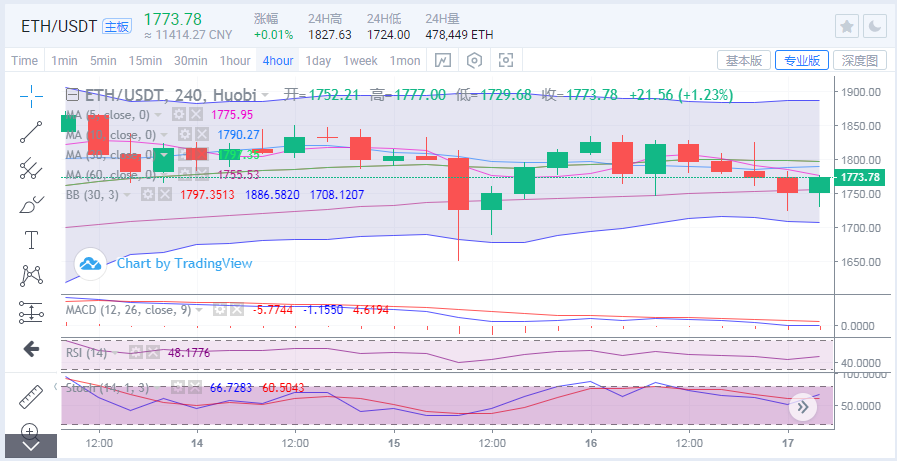Collapse legend with ETH/USDT minus box
Screen dimensions: 897x461
tap(73, 94)
